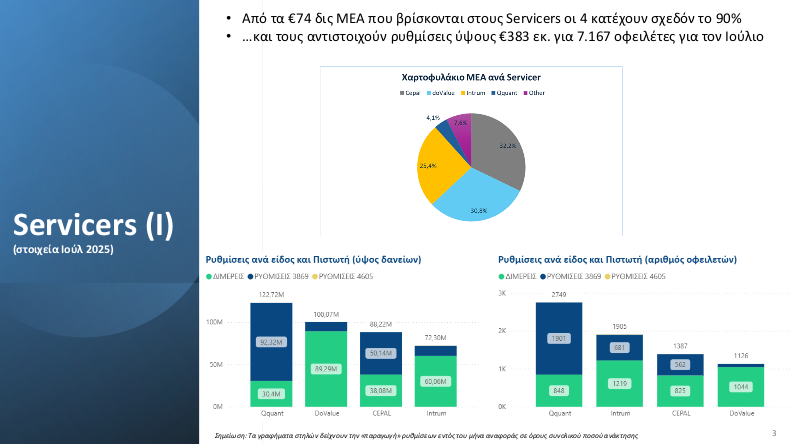Click the slide page number 3

(774, 432)
